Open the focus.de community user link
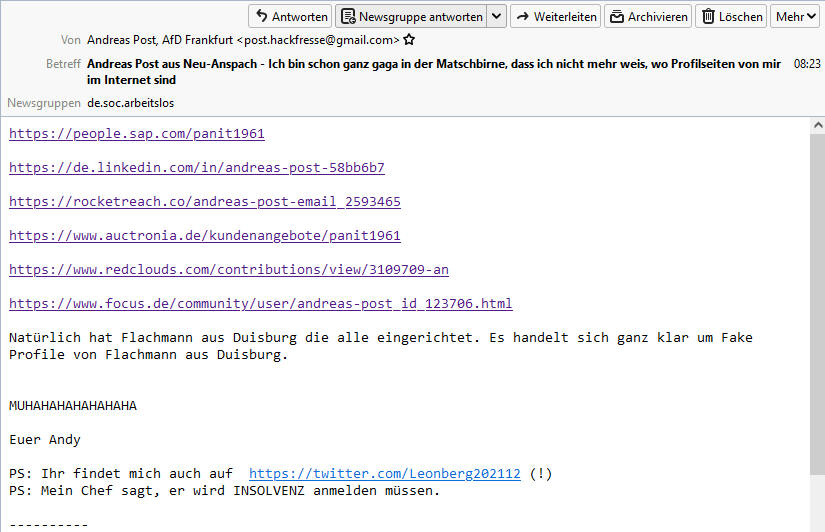Viewport: 825px width, 532px height. (x=260, y=304)
